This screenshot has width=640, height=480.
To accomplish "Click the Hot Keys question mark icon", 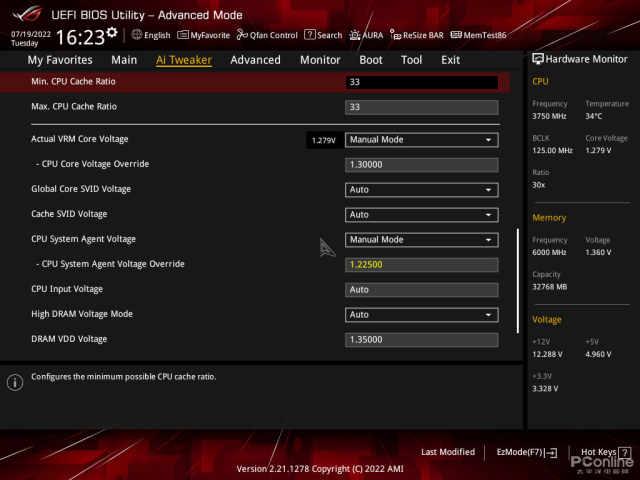I will (x=624, y=452).
